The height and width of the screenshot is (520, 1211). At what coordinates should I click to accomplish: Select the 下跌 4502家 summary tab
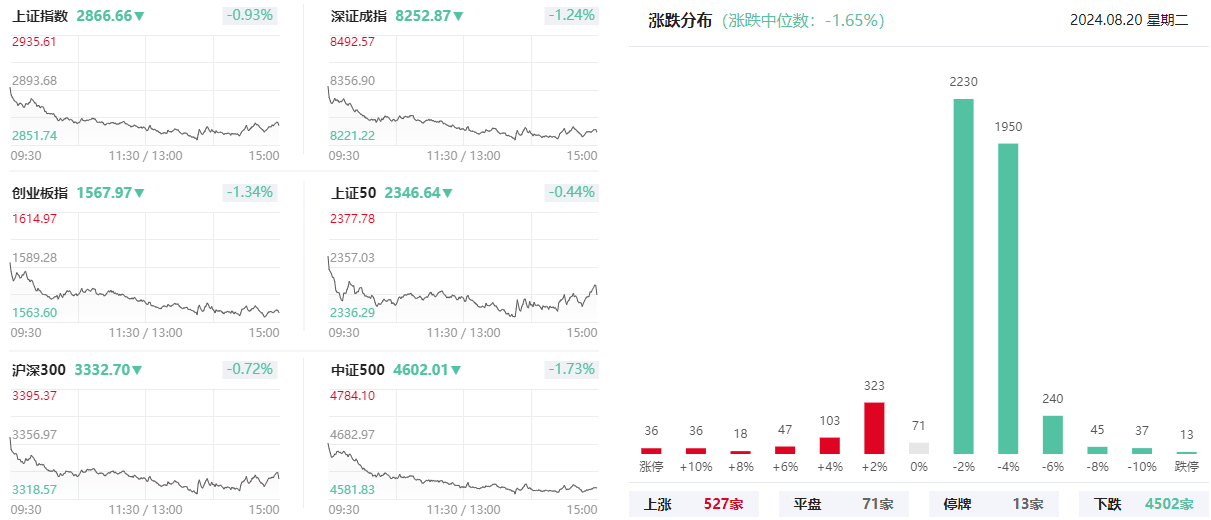pos(1144,504)
